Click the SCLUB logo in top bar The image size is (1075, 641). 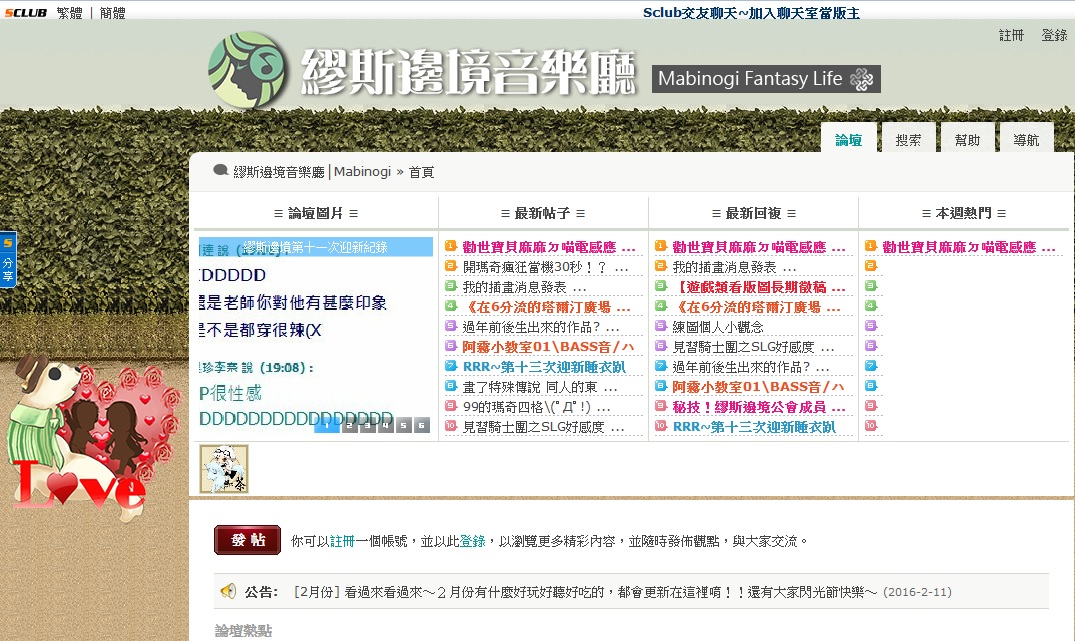click(25, 12)
